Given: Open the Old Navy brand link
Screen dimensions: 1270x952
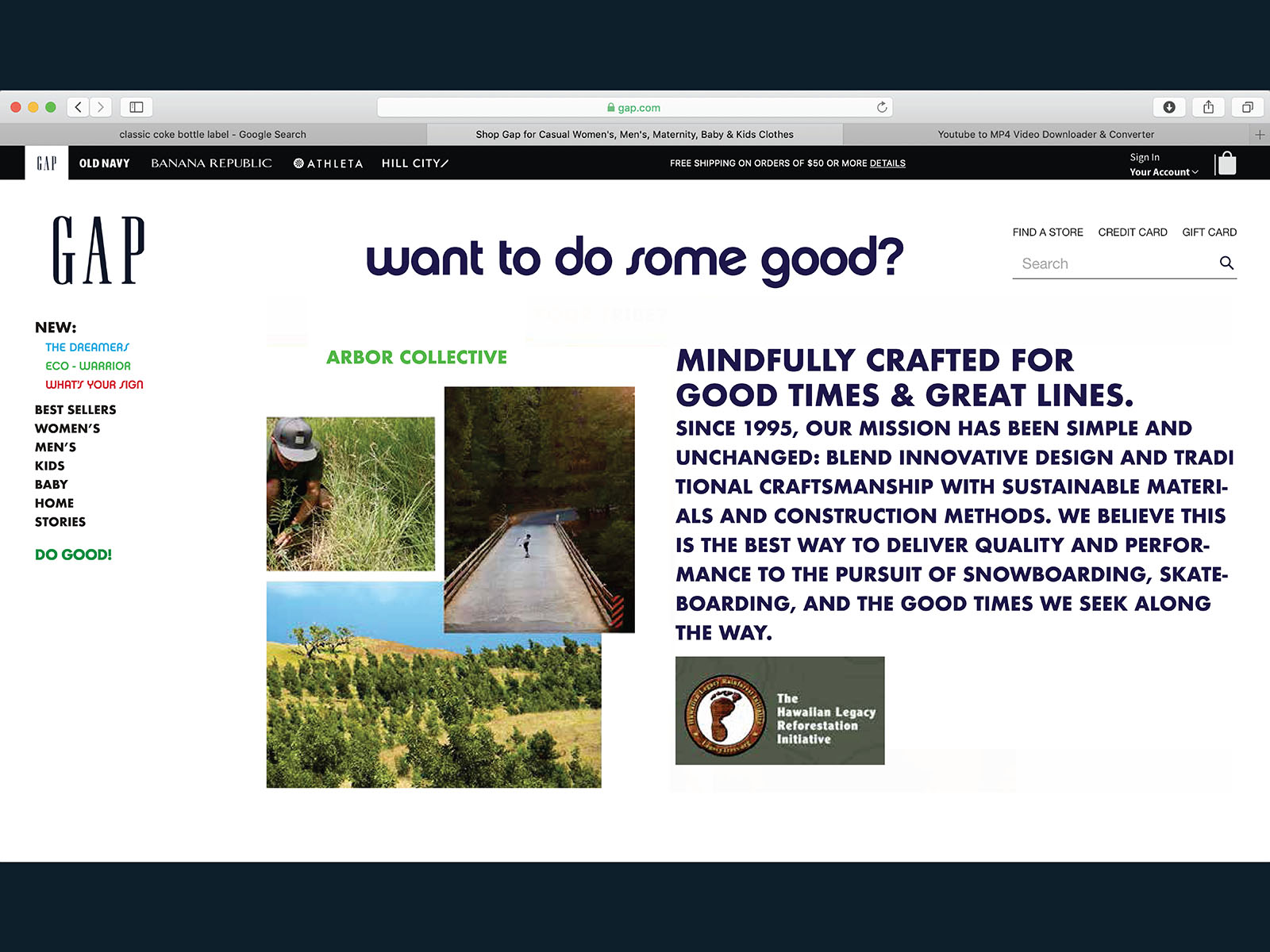Looking at the screenshot, I should (x=104, y=163).
